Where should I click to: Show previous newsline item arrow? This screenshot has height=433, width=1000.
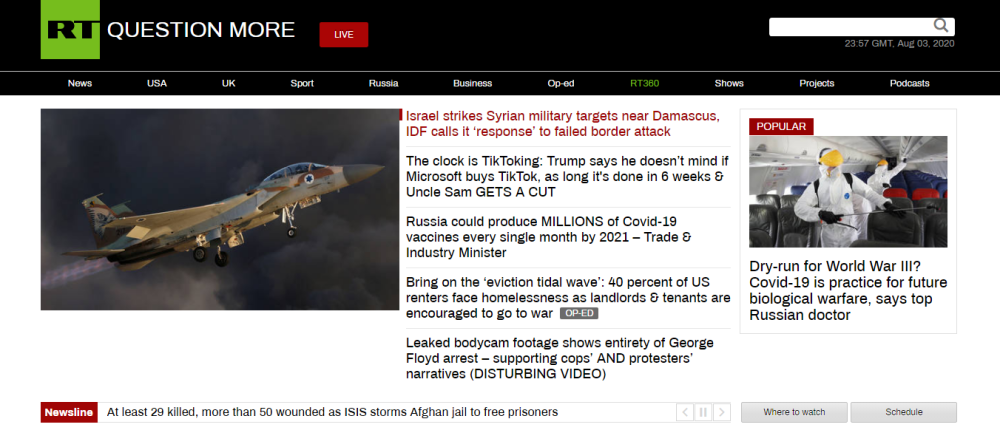tap(685, 413)
